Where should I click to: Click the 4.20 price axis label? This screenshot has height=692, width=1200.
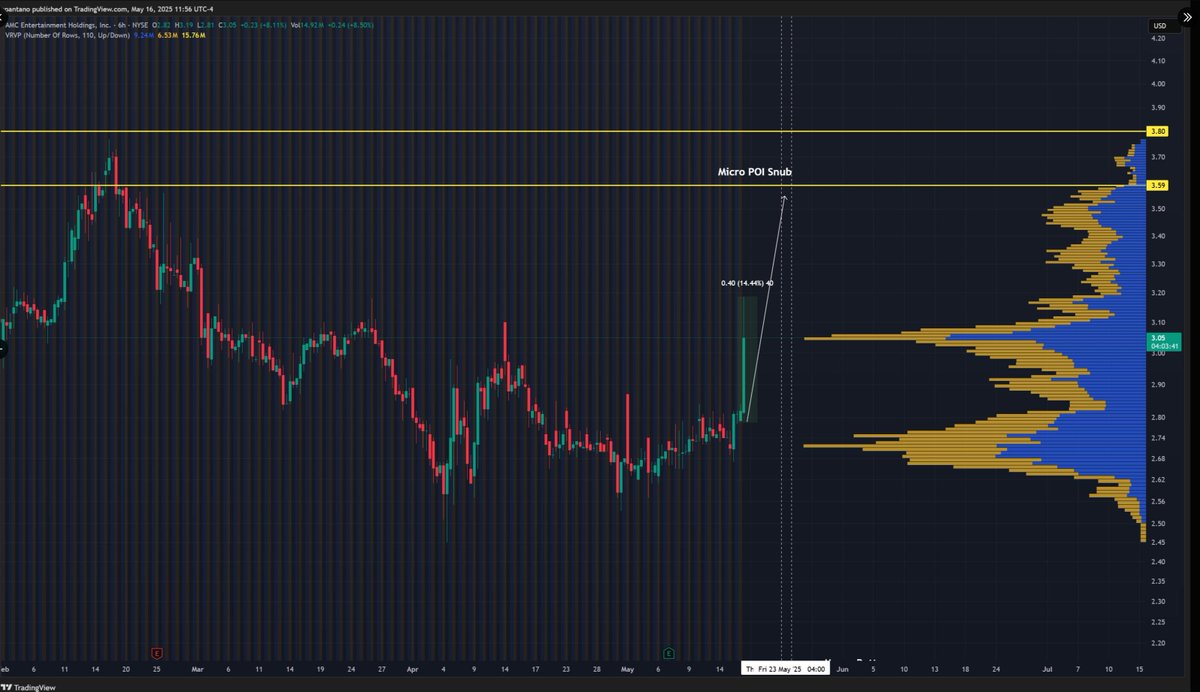(x=1159, y=38)
